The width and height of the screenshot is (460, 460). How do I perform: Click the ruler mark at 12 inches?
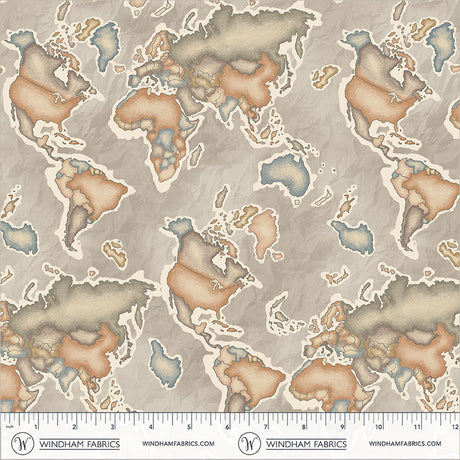456,427
